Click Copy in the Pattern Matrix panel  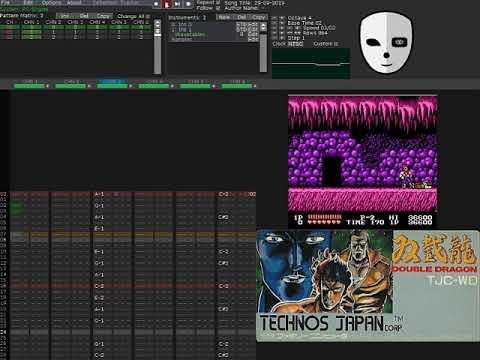(103, 16)
